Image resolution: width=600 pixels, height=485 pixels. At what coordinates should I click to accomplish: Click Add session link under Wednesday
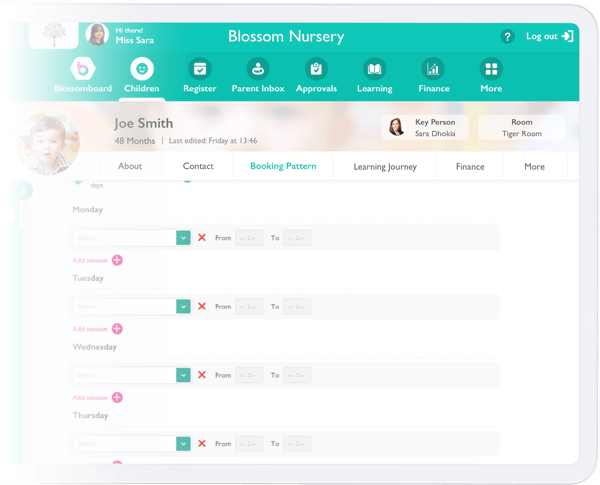click(90, 397)
